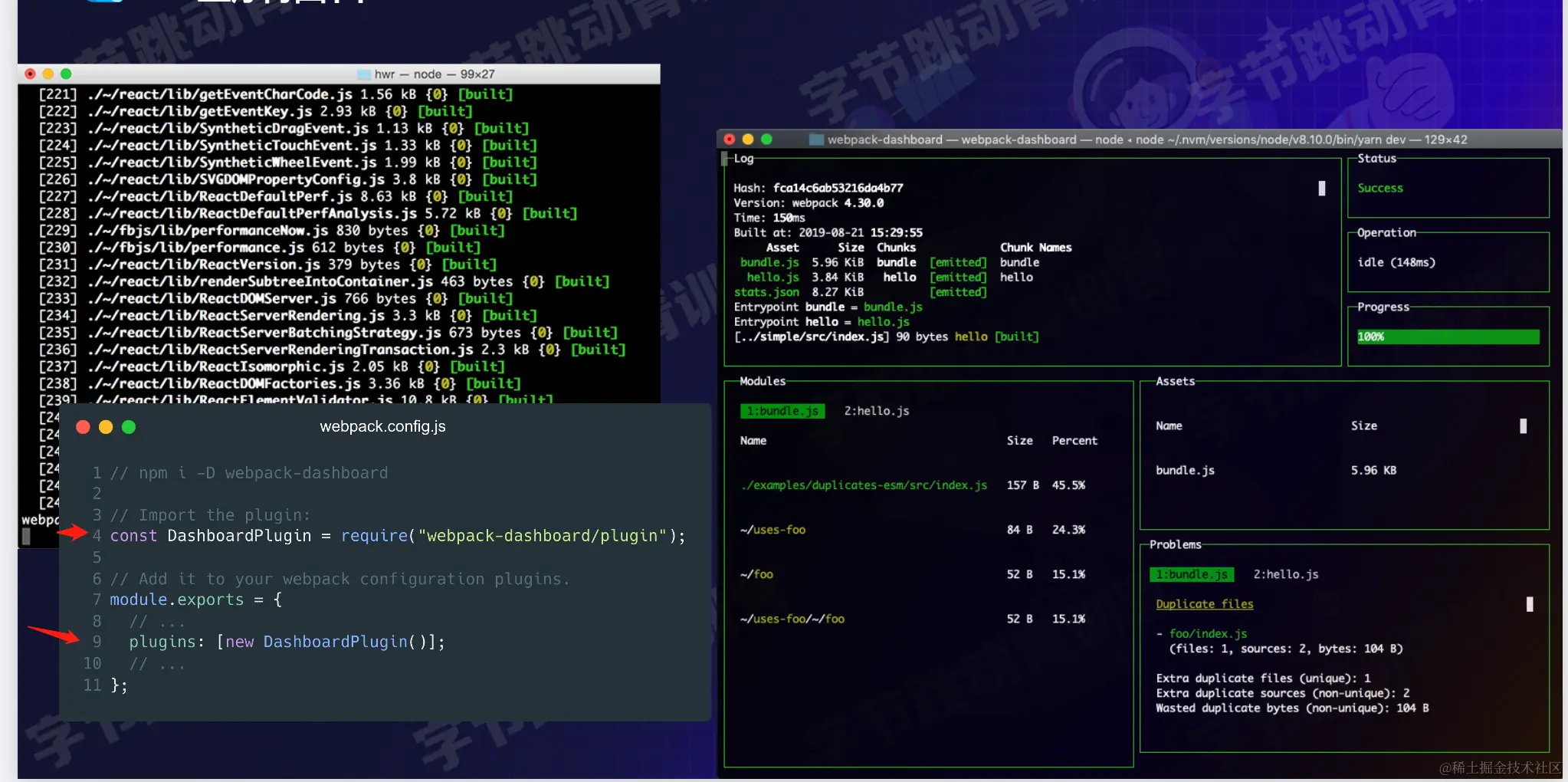Click the '// npm i -D webpack-dashboard' comment line

249,473
